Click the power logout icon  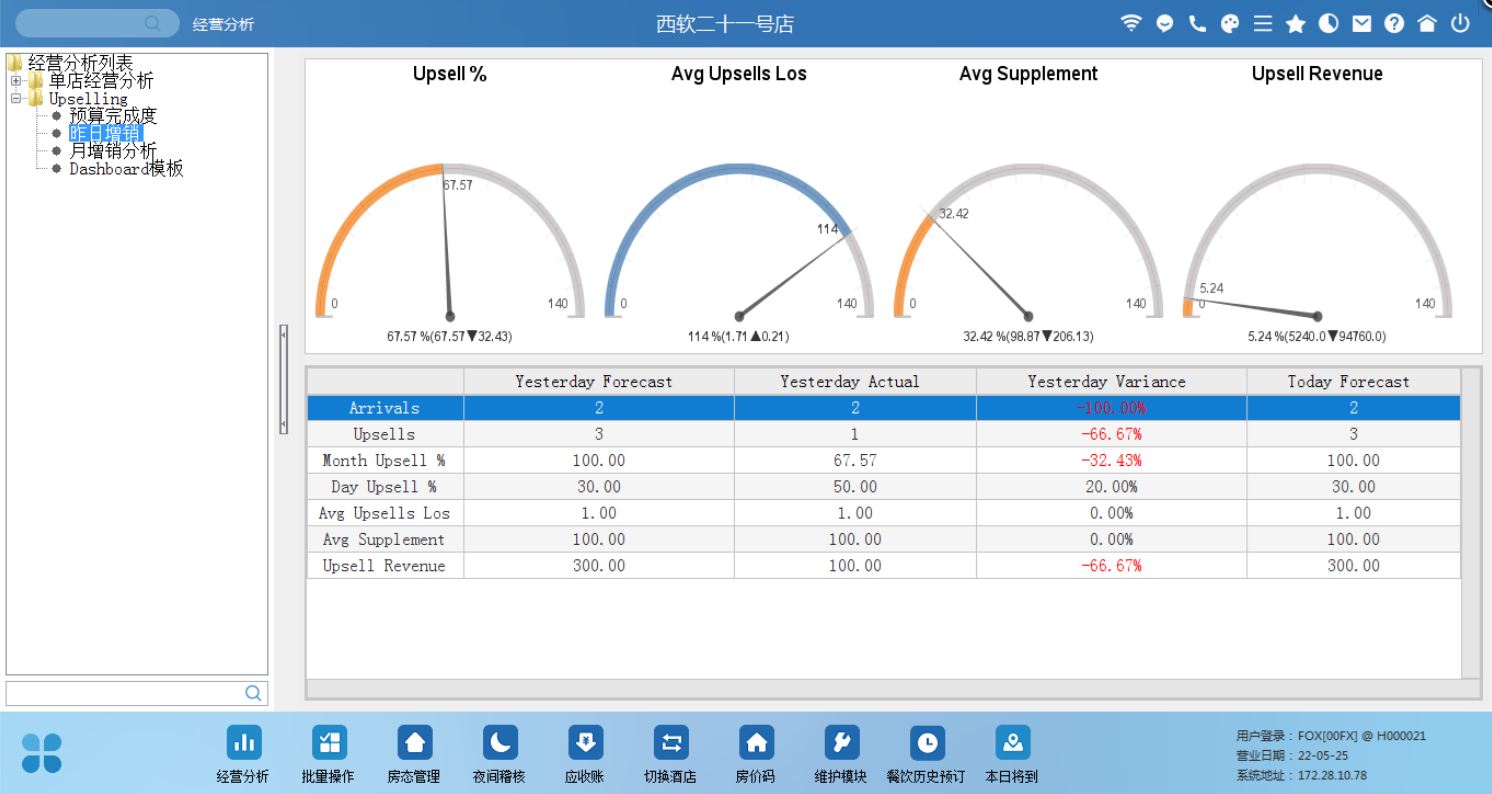pyautogui.click(x=1461, y=23)
